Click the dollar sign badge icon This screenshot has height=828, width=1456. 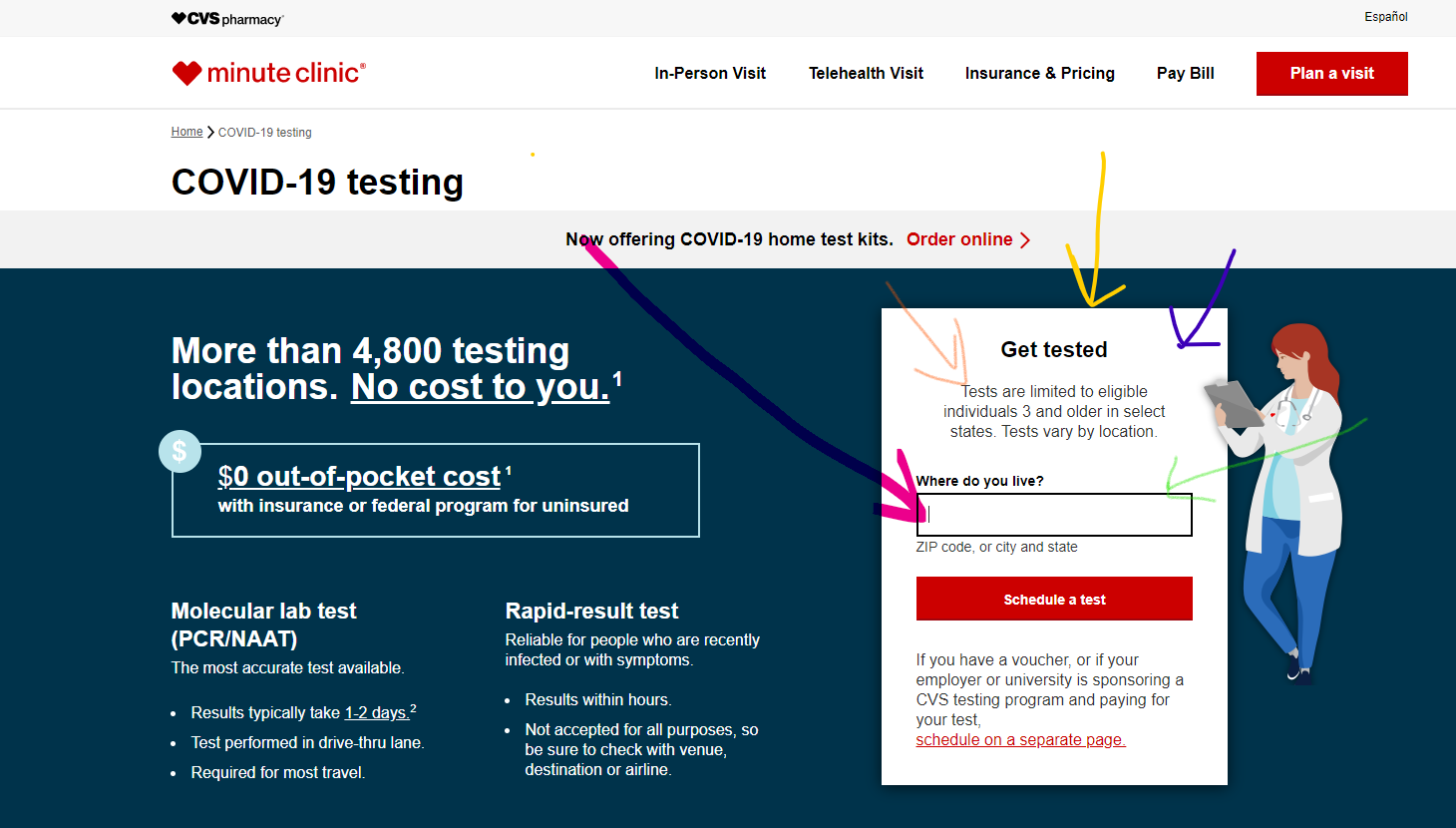click(180, 451)
